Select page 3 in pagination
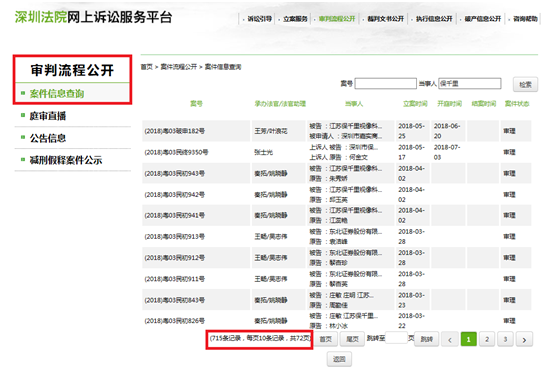Viewport: 558px width, 373px height. pyautogui.click(x=505, y=339)
